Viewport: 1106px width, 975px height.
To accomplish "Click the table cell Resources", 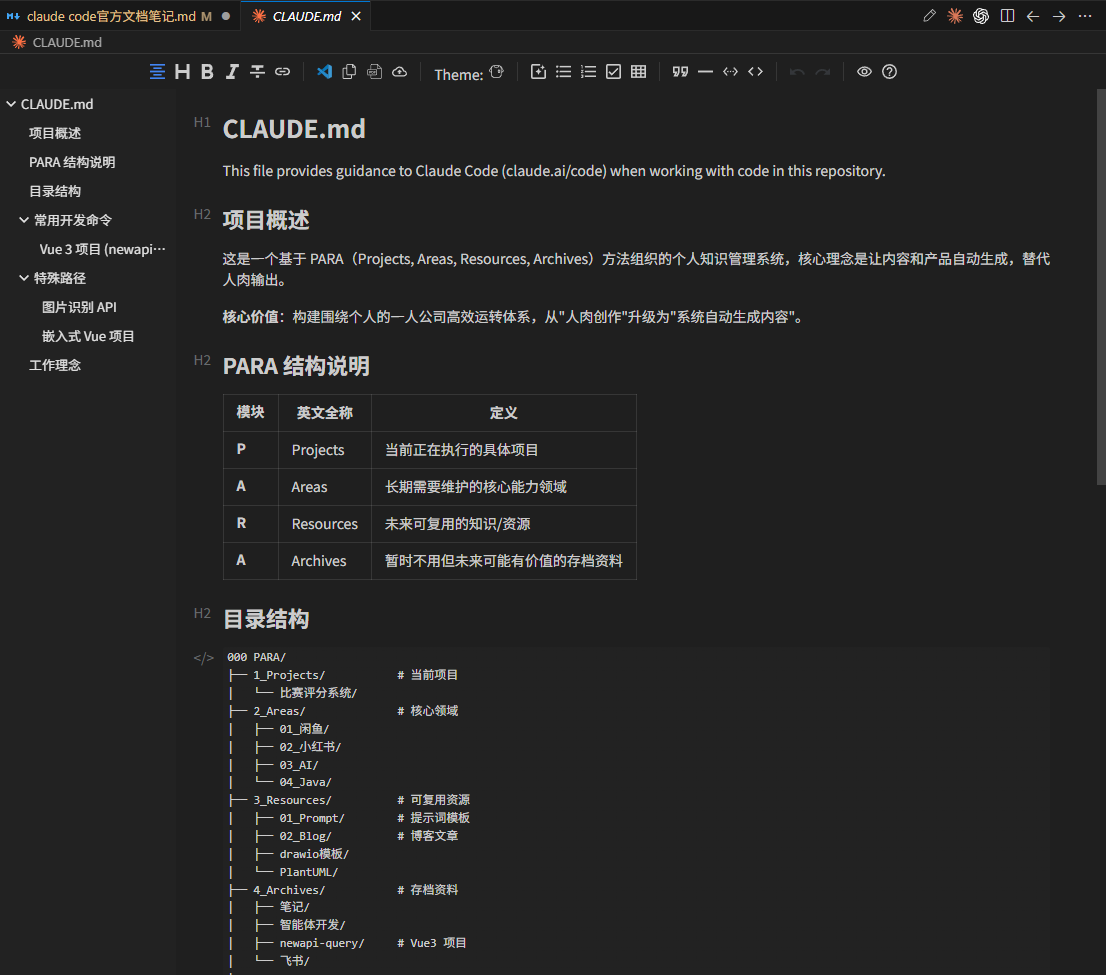I will (x=324, y=524).
